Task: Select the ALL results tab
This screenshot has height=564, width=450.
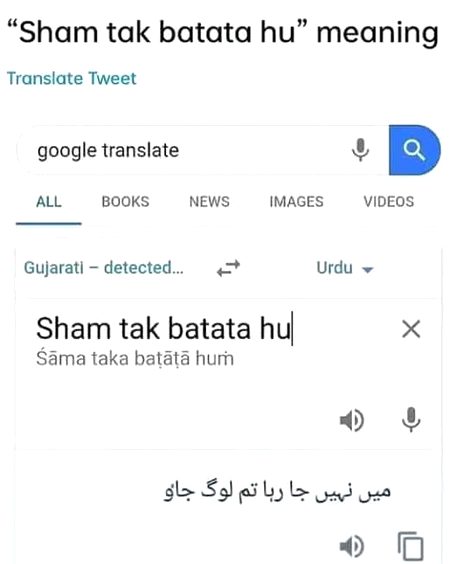Action: coord(49,202)
